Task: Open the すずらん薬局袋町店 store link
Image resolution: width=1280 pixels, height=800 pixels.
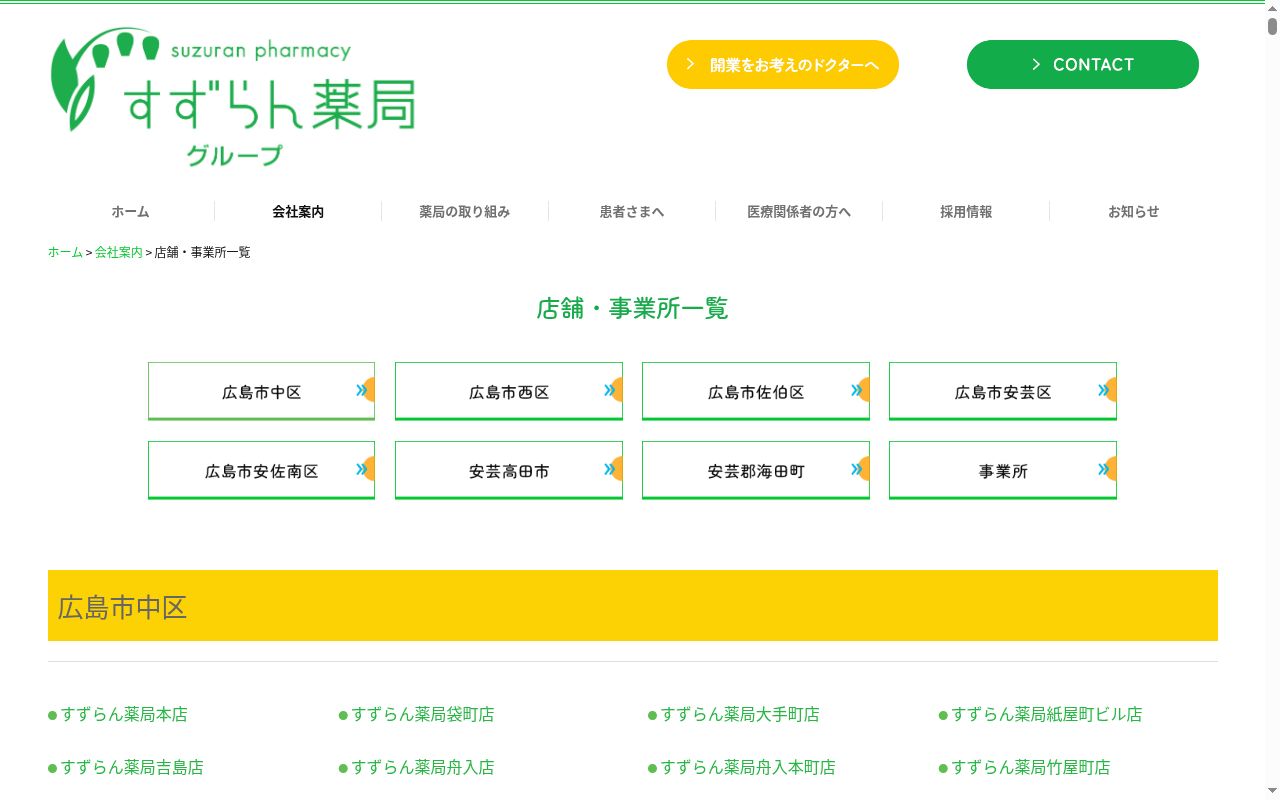Action: point(423,715)
